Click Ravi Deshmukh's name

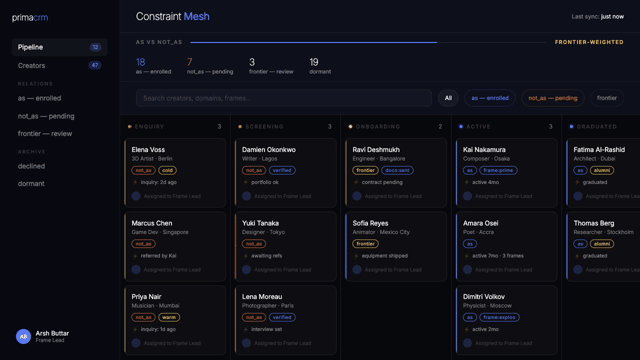(x=376, y=150)
